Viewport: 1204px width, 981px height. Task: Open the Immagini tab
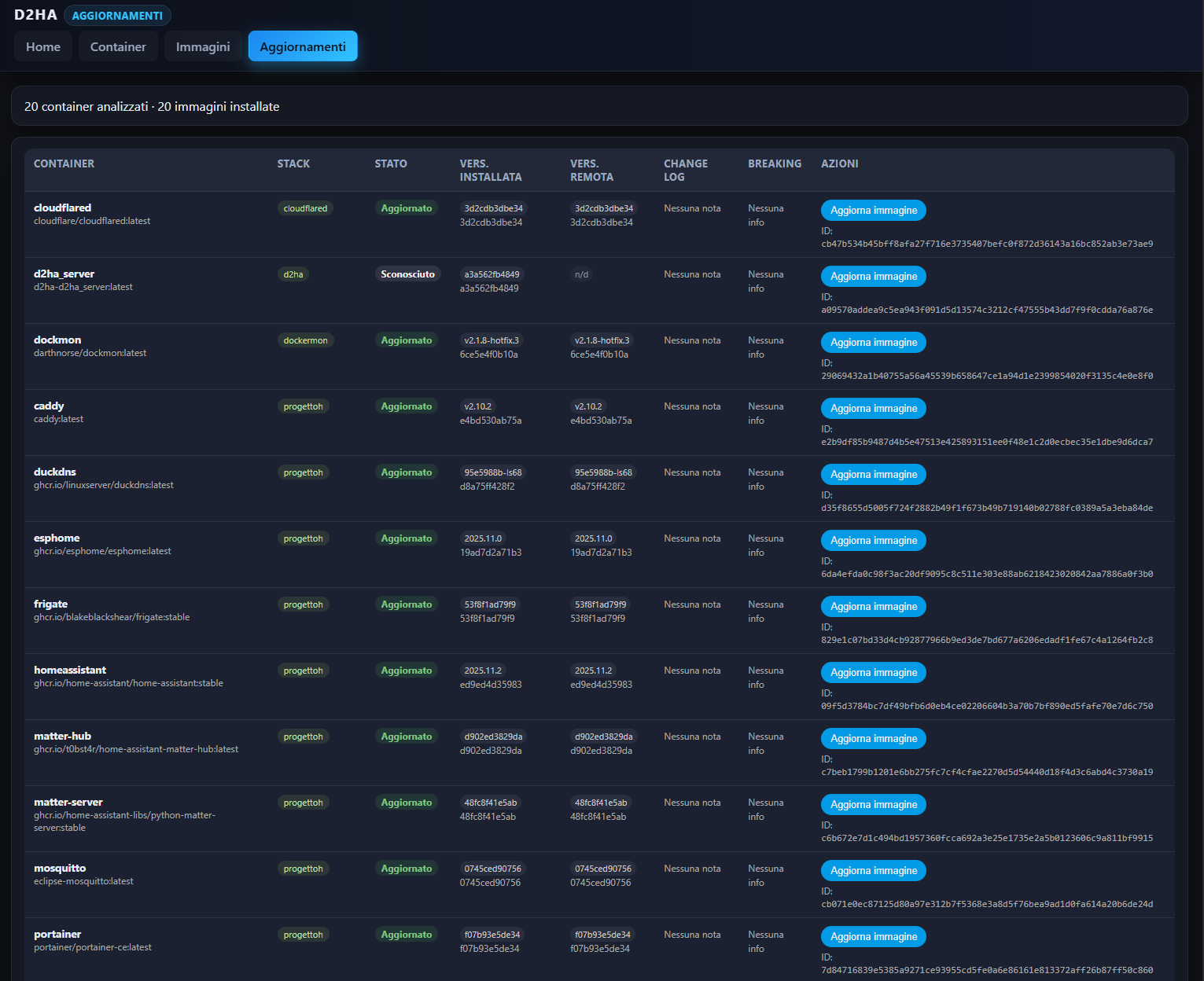[x=203, y=46]
